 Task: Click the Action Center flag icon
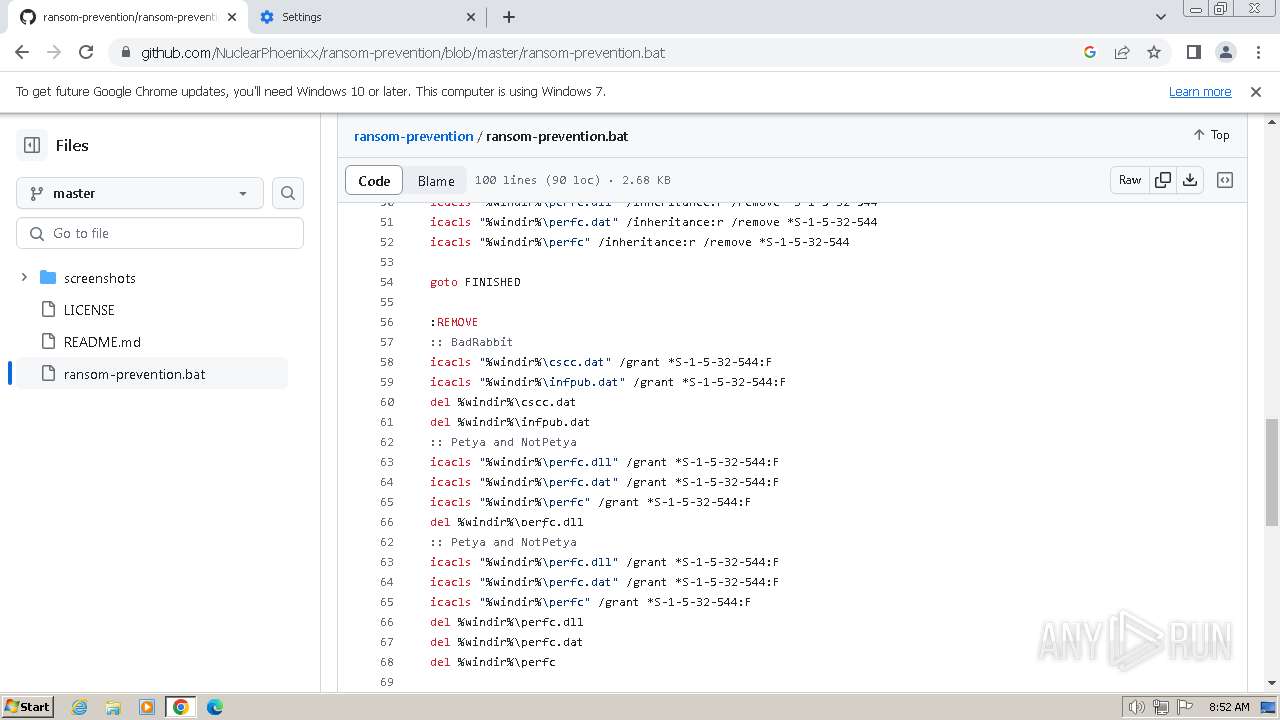click(x=1185, y=707)
